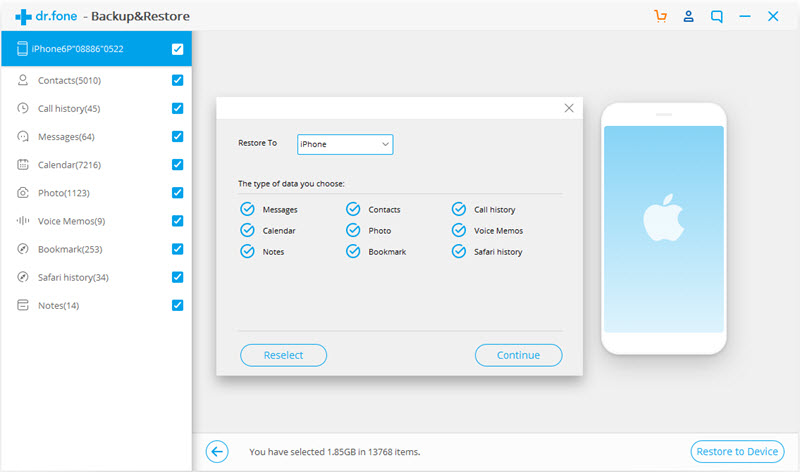Image resolution: width=800 pixels, height=472 pixels.
Task: Uncheck the Contacts(5010) checkbox
Action: pyautogui.click(x=177, y=80)
